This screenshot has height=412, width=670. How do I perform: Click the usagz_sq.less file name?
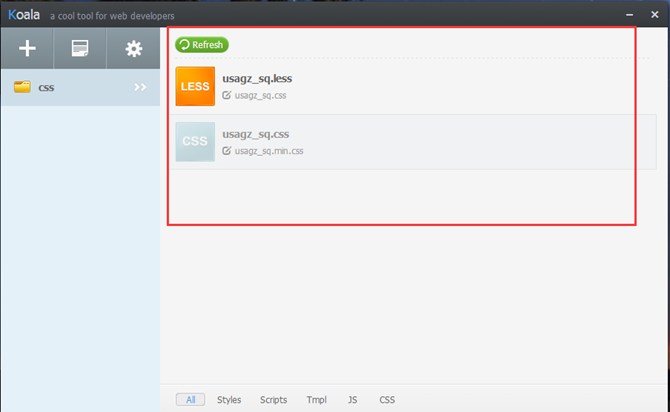pyautogui.click(x=257, y=79)
